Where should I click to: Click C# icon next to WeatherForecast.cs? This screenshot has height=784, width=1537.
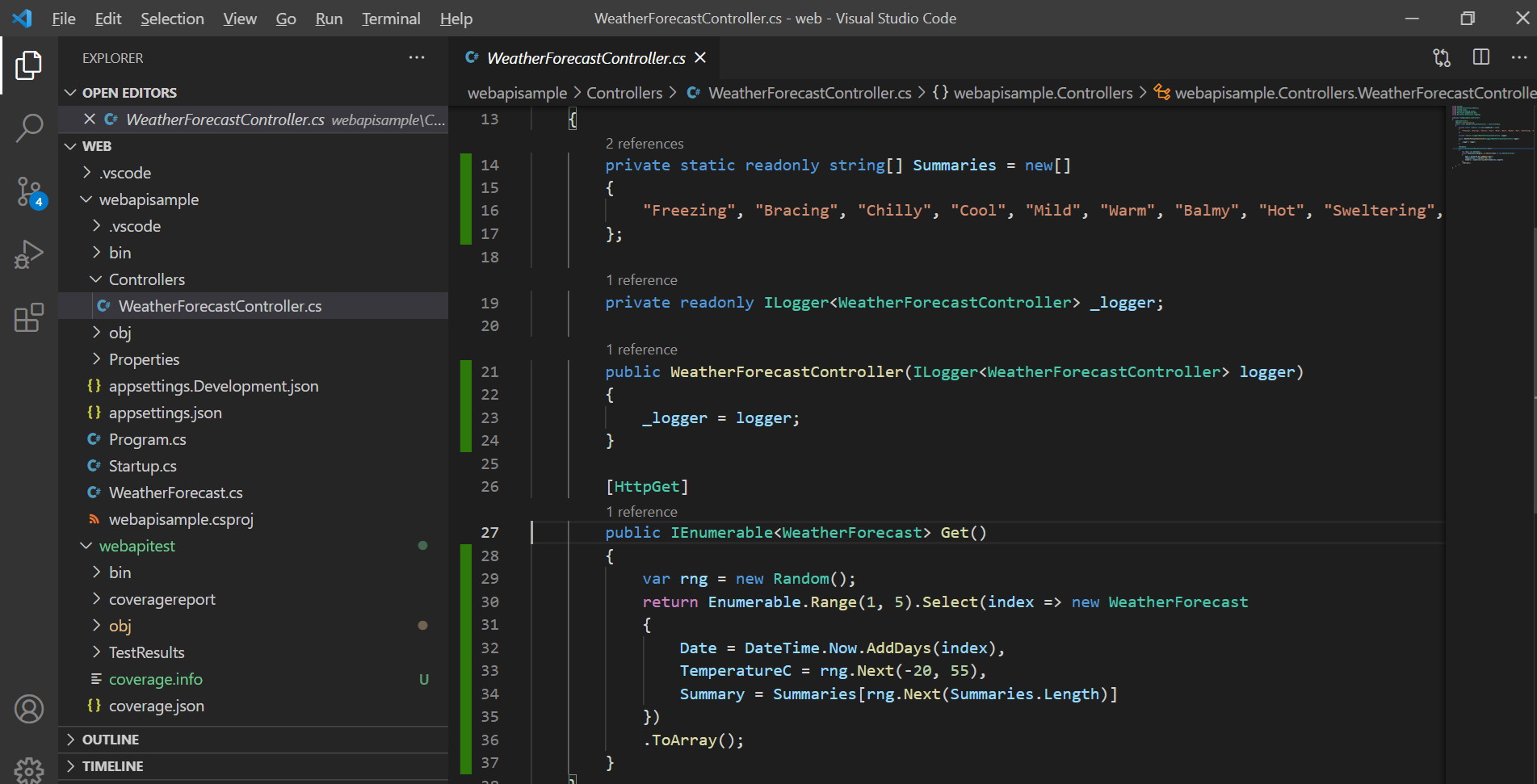pos(94,492)
